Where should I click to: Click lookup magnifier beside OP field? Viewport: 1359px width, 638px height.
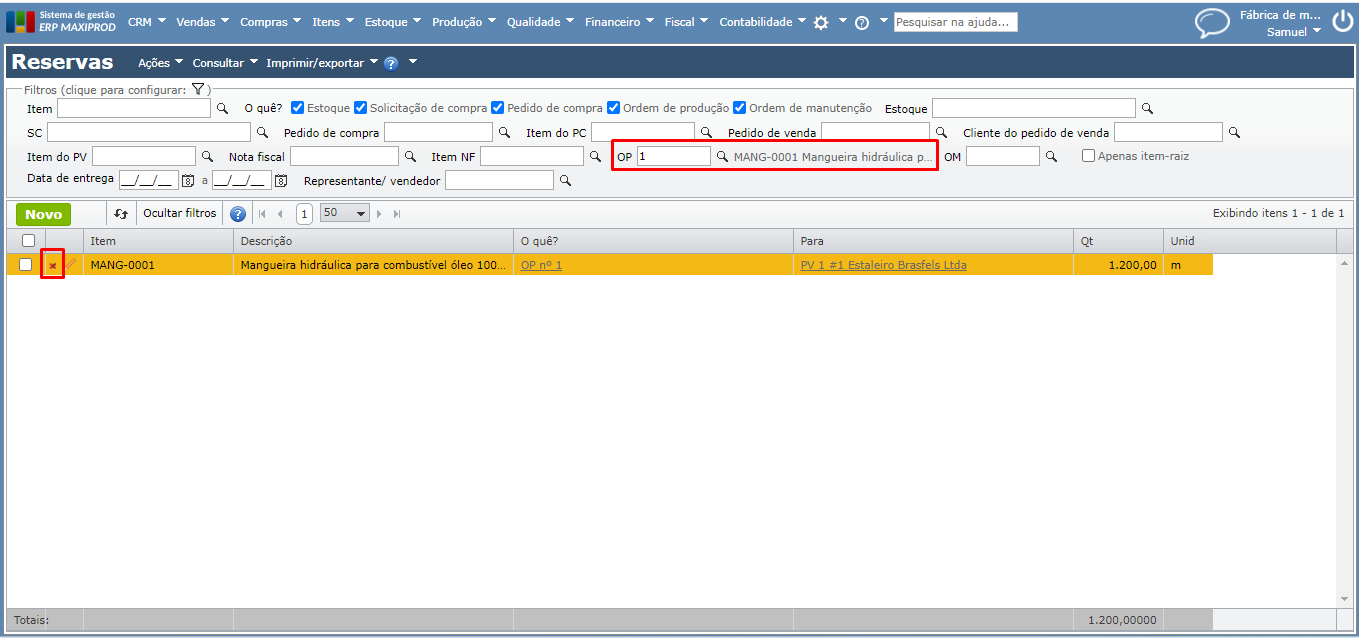[x=722, y=156]
